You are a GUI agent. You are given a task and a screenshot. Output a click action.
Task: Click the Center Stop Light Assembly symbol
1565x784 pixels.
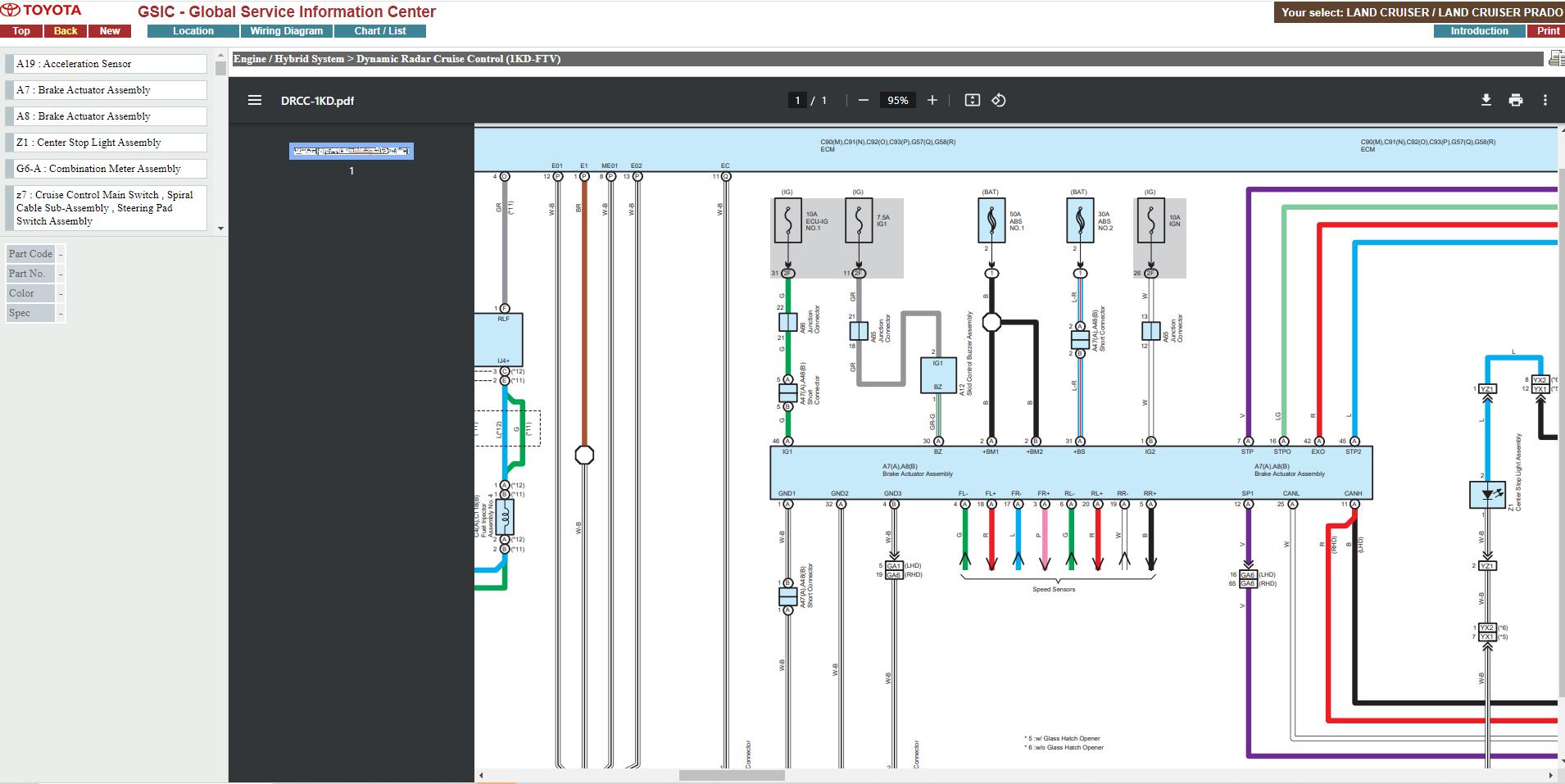pos(1488,494)
